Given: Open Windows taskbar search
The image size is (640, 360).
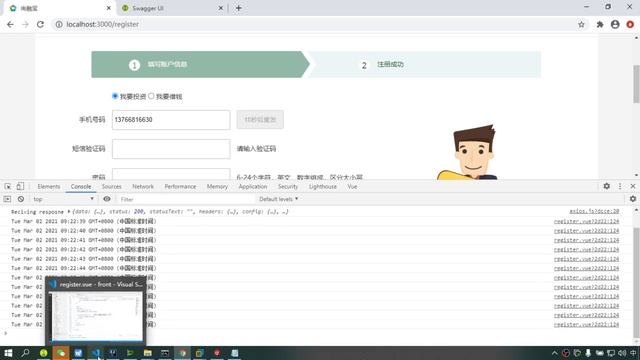Looking at the screenshot, I should (x=25, y=353).
